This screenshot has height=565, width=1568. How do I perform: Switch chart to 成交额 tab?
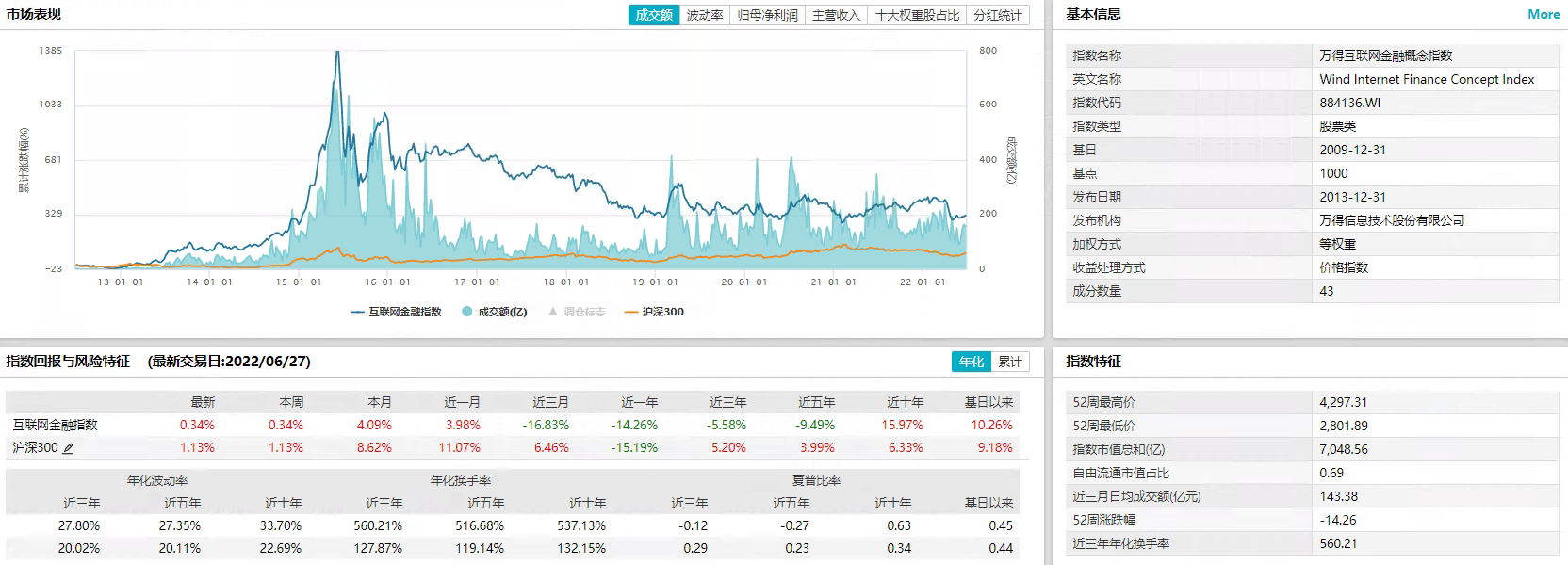(x=654, y=15)
